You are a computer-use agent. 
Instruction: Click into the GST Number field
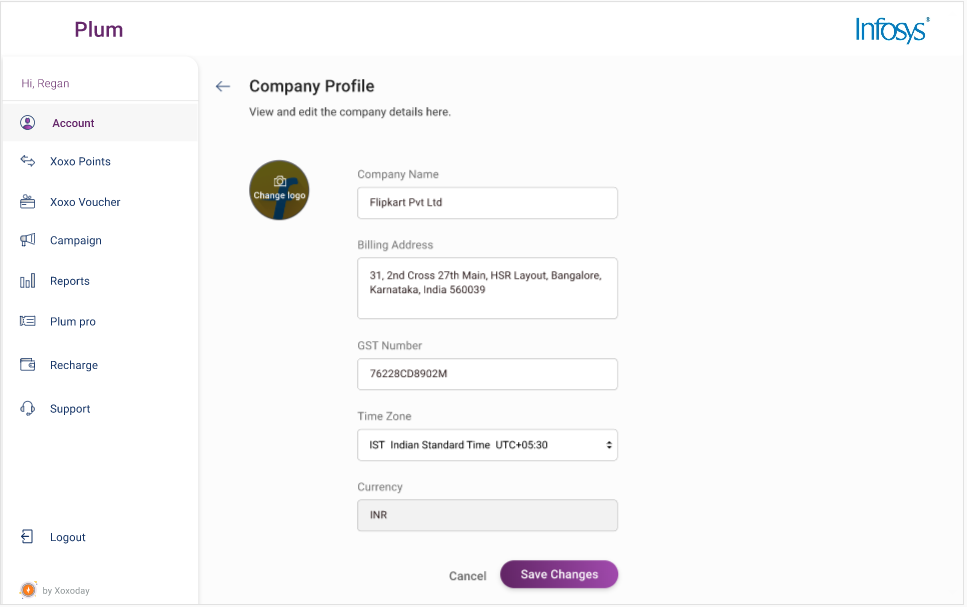[487, 374]
